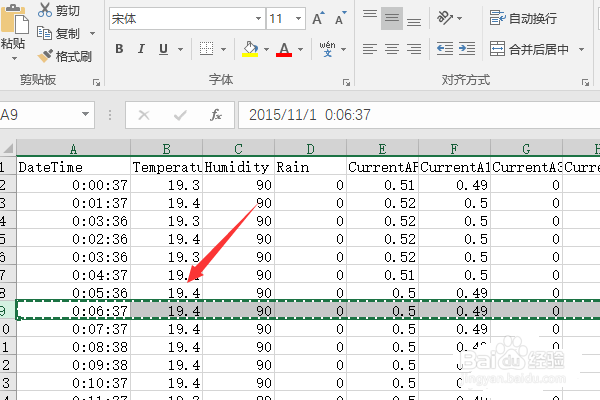600x400 pixels.
Task: Click the Cut (剪切) scissors button
Action: point(59,10)
